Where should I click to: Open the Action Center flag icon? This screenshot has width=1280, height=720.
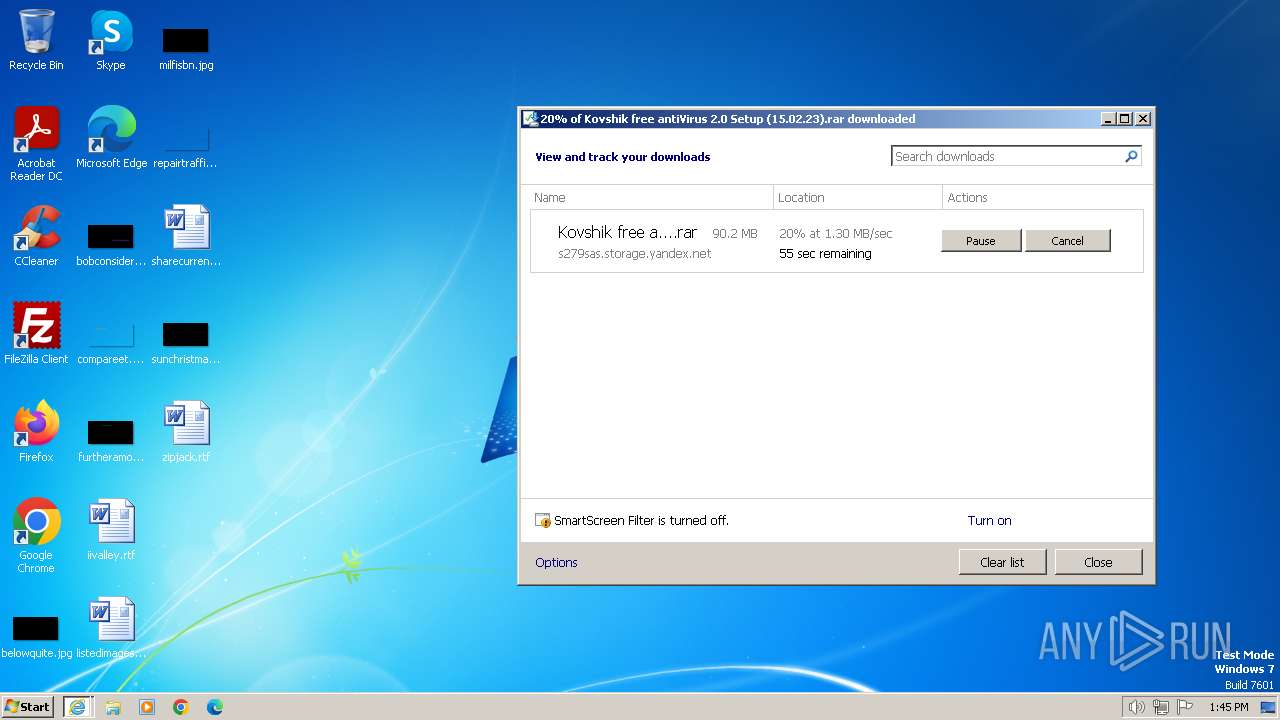coord(1185,707)
